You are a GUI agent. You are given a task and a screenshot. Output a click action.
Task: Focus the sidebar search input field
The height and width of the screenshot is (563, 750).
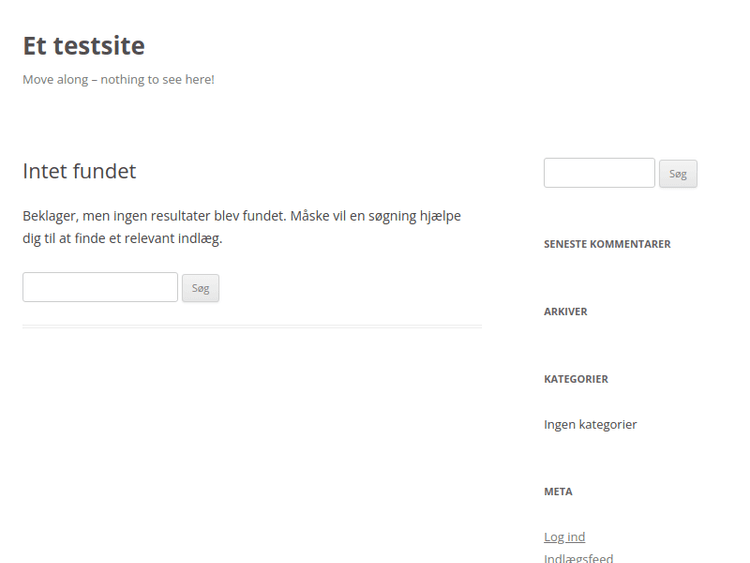pos(599,173)
